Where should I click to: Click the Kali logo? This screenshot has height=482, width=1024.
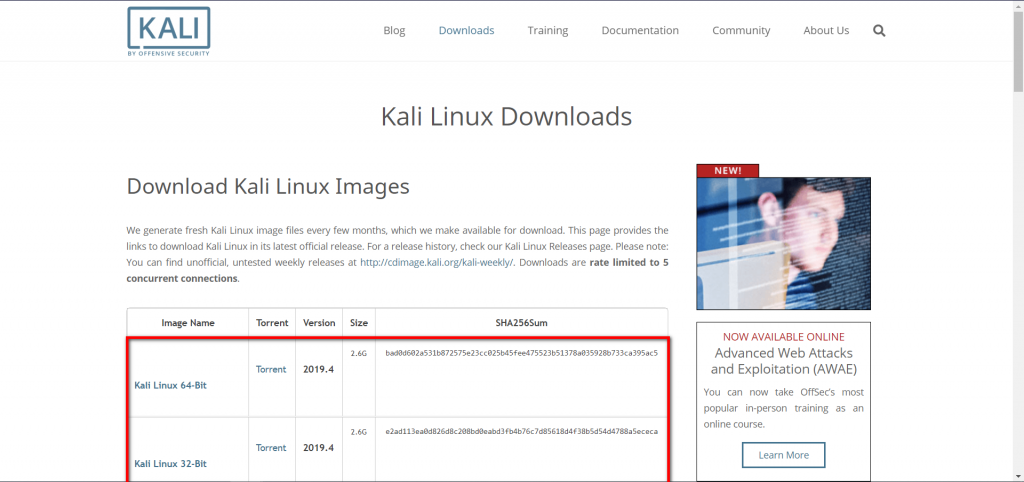point(168,31)
